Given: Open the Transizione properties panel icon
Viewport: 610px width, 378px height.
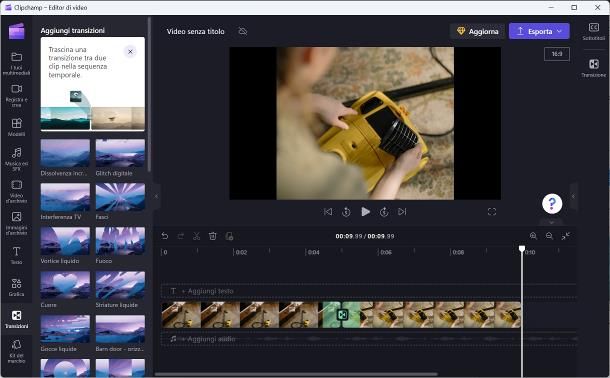Looking at the screenshot, I should tap(594, 68).
